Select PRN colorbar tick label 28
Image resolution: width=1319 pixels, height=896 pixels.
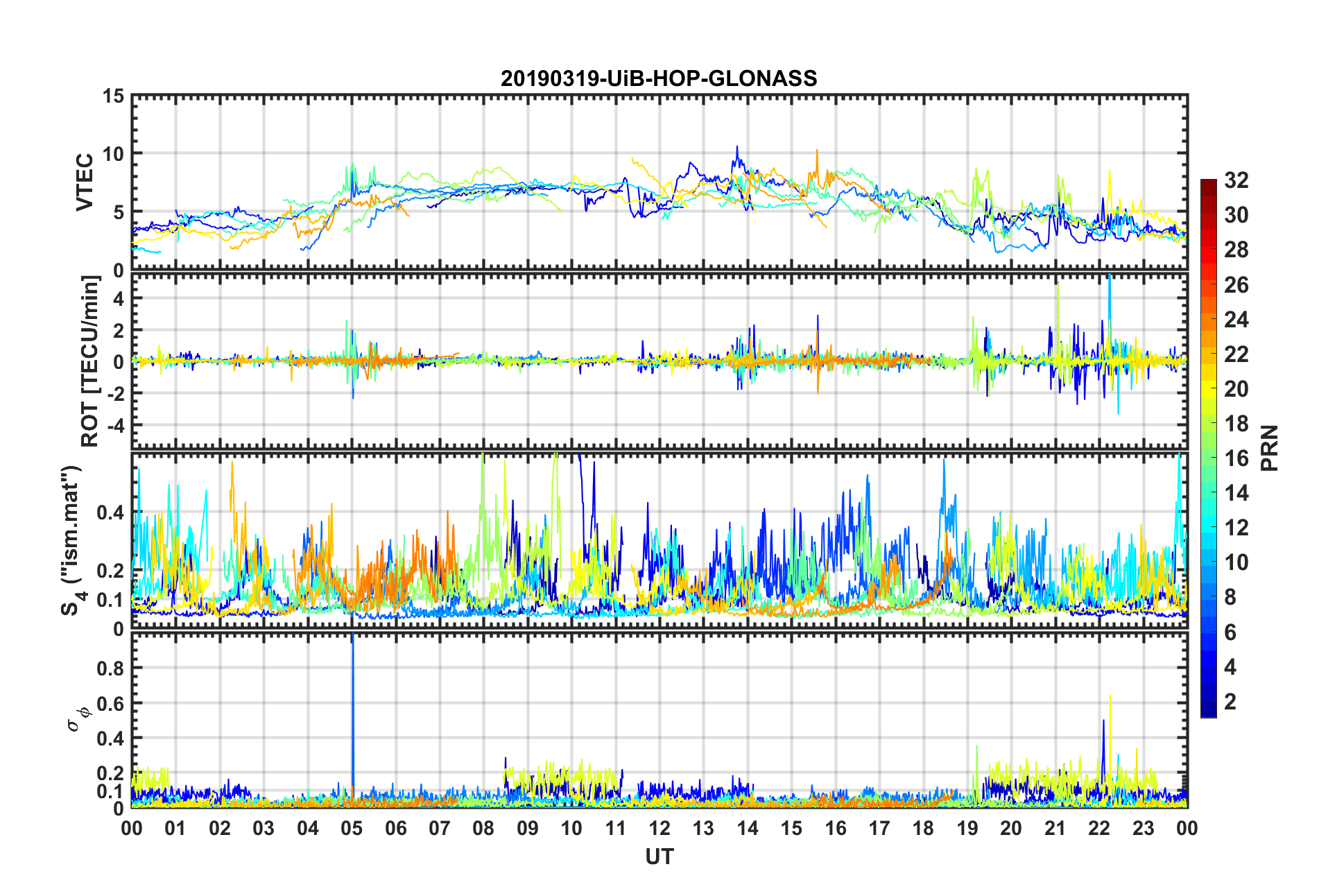pyautogui.click(x=1236, y=250)
